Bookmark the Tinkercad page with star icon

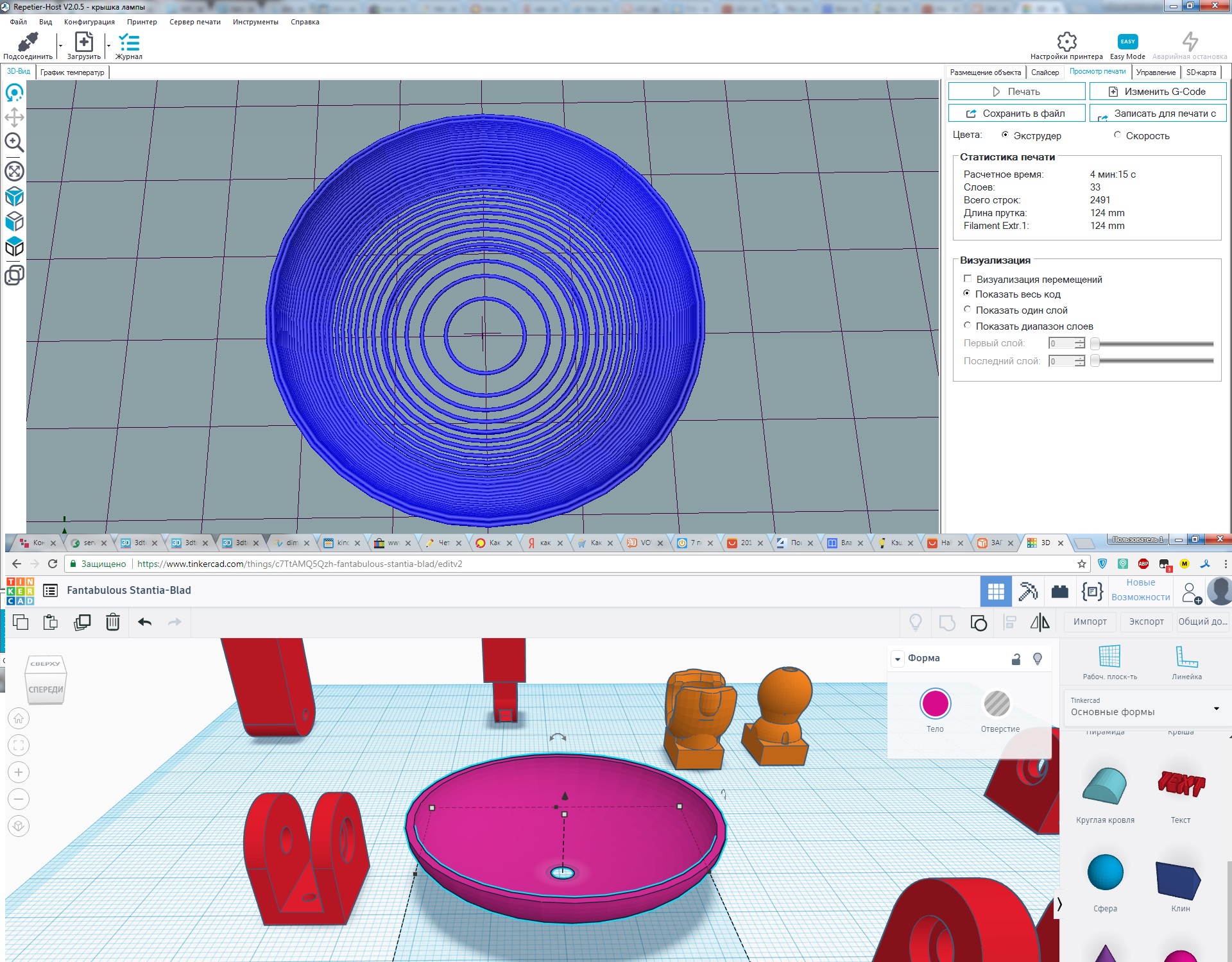[1082, 564]
